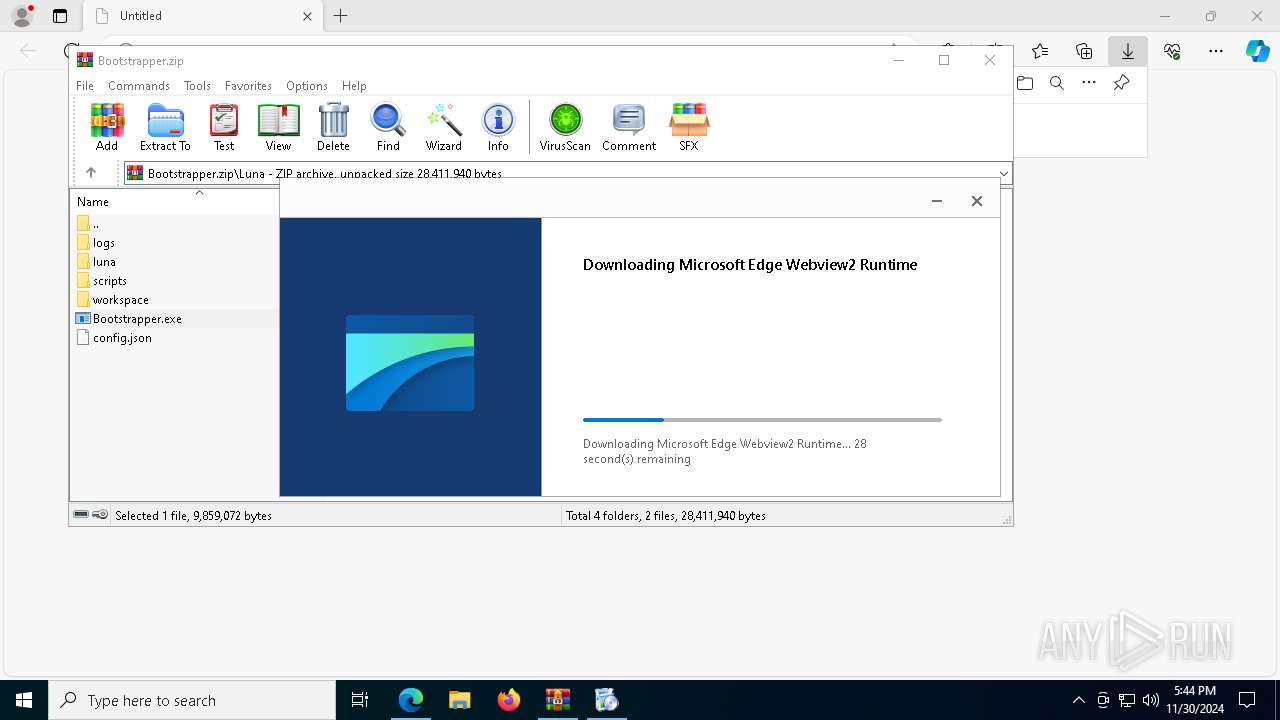1280x720 pixels.
Task: Open downloads panel more options
Action: [1089, 83]
